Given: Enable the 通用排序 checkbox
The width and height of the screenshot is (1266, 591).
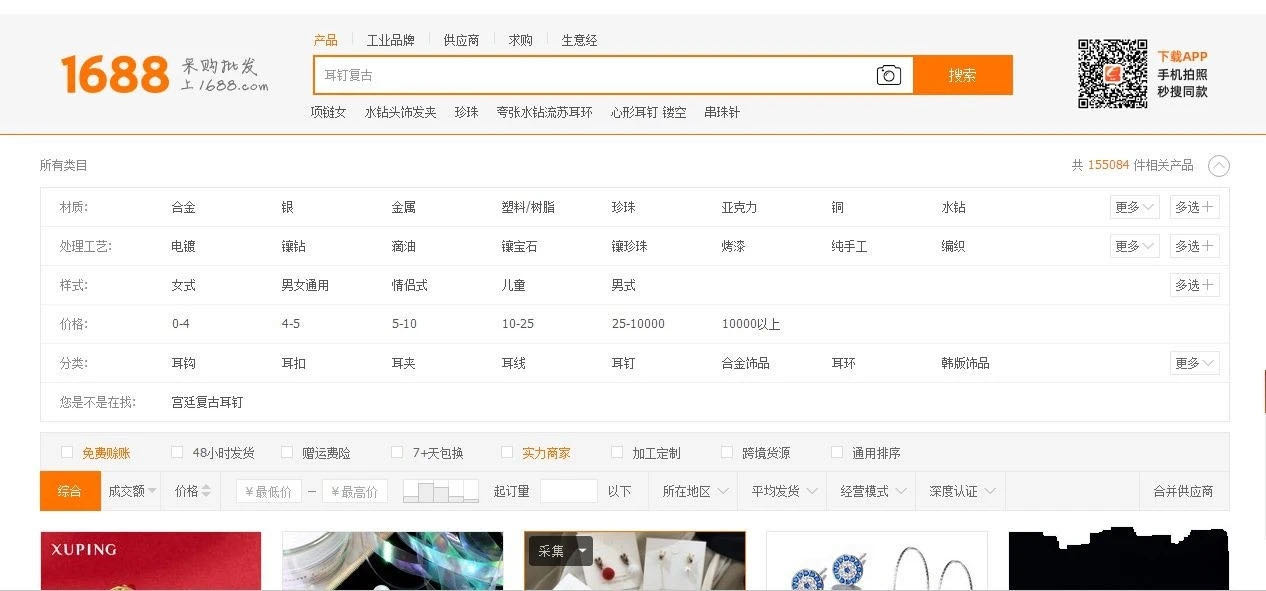Looking at the screenshot, I should point(837,453).
